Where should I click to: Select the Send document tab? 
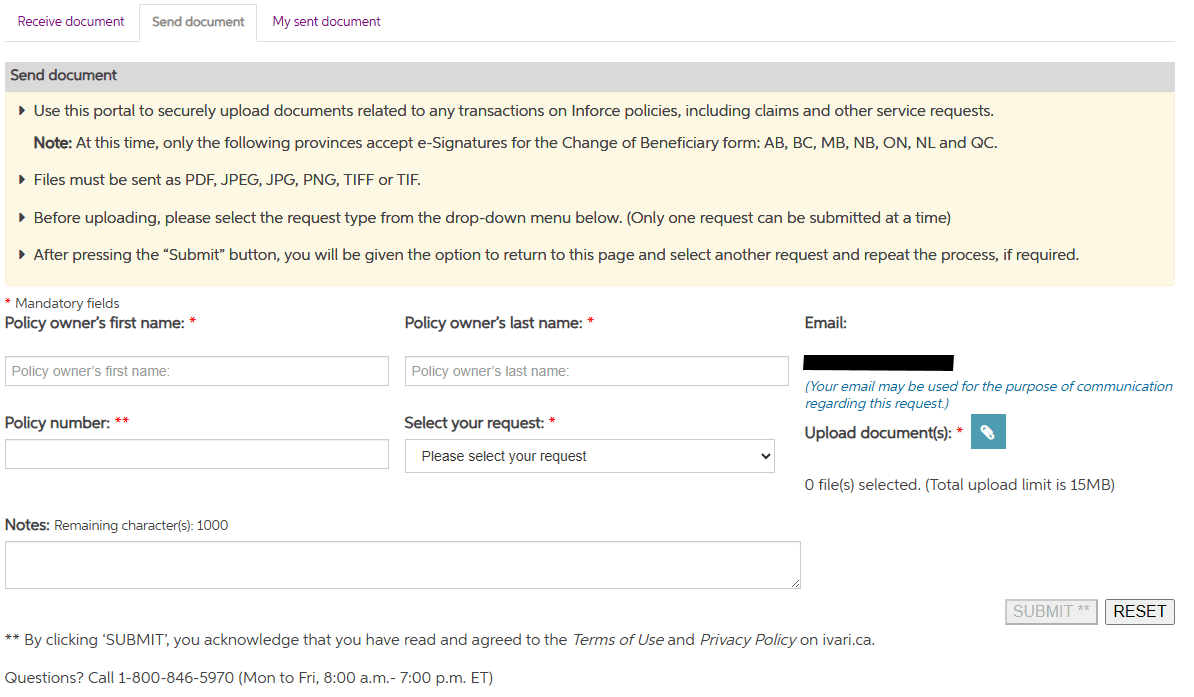point(198,22)
